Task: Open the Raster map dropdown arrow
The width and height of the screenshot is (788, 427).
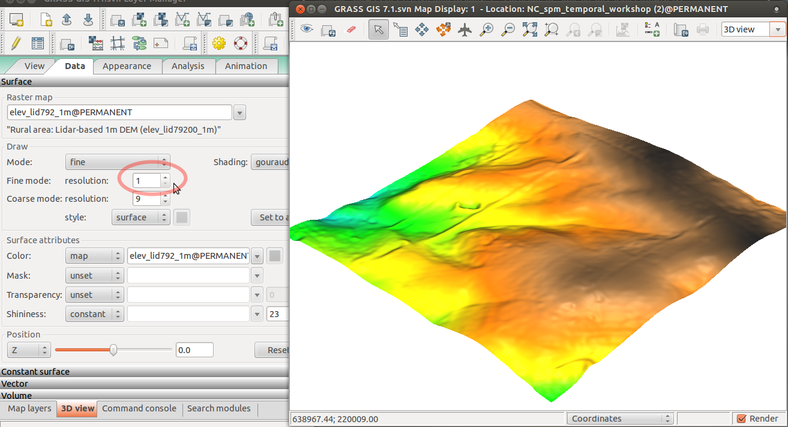Action: pos(239,113)
